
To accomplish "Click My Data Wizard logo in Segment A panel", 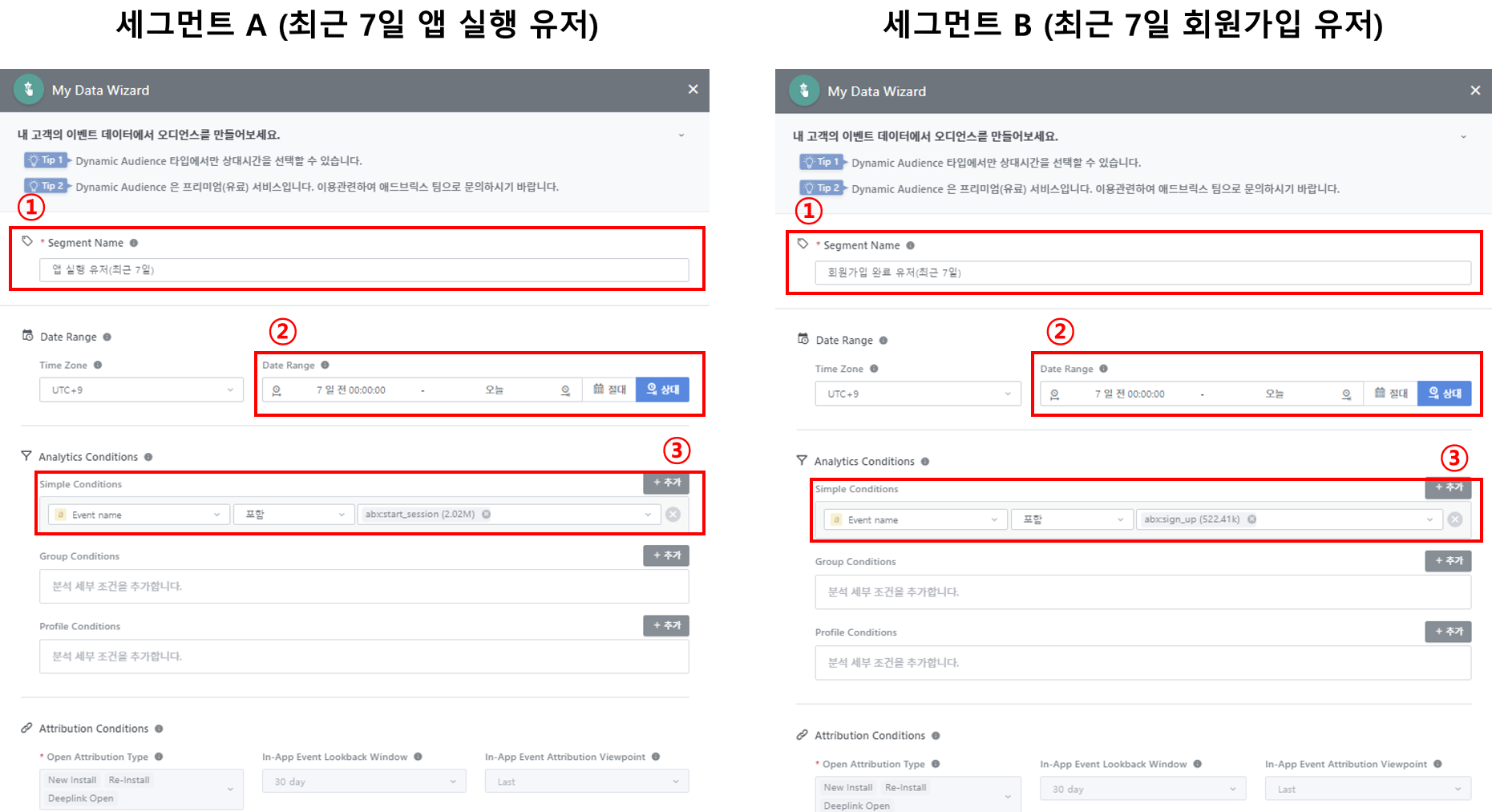I will click(29, 90).
